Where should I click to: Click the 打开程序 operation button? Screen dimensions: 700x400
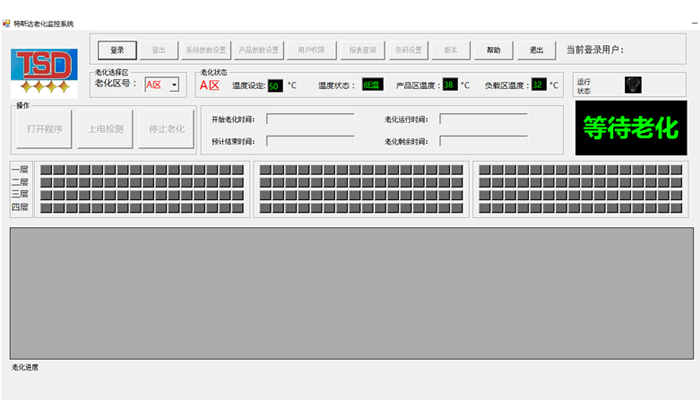pos(44,128)
